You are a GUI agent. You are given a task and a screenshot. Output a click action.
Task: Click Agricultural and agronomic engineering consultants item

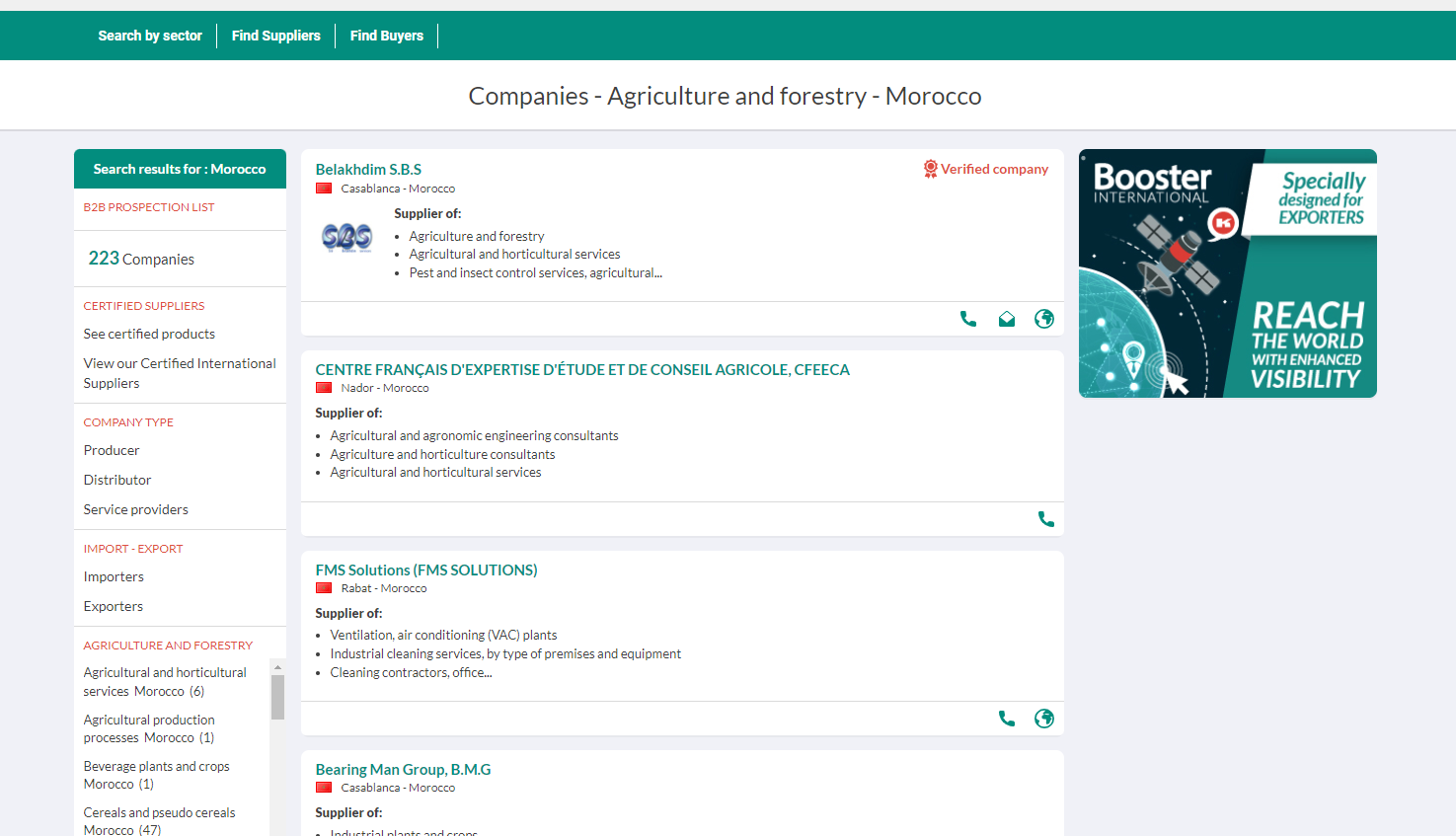[475, 435]
